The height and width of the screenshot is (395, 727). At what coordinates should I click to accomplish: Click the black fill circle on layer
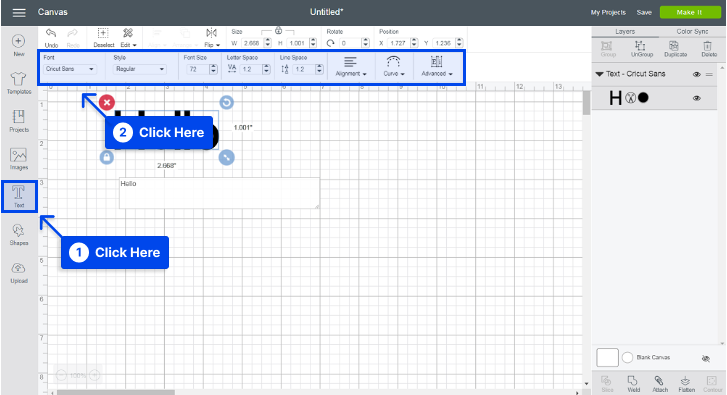point(643,98)
